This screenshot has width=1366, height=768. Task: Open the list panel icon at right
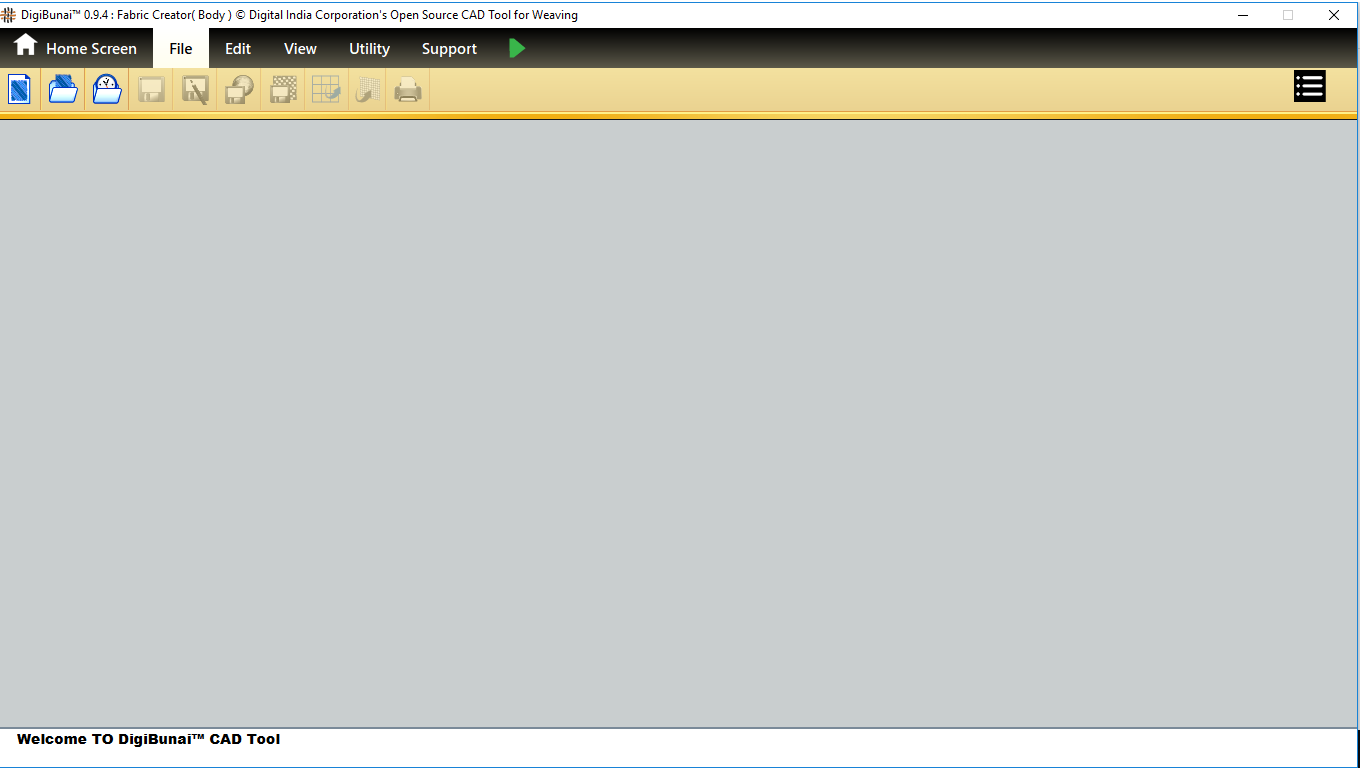point(1309,87)
